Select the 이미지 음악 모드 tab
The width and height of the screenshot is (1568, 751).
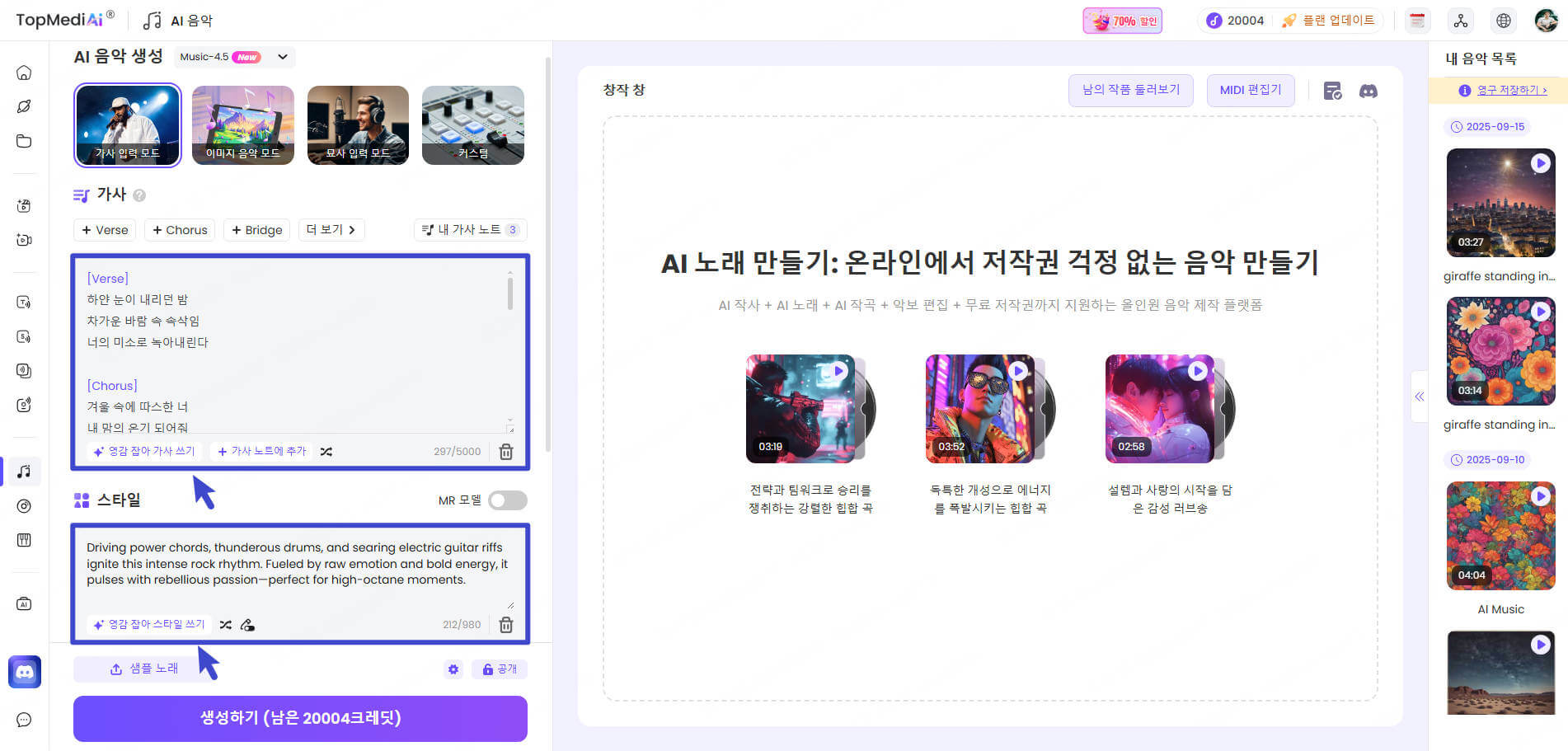click(242, 125)
